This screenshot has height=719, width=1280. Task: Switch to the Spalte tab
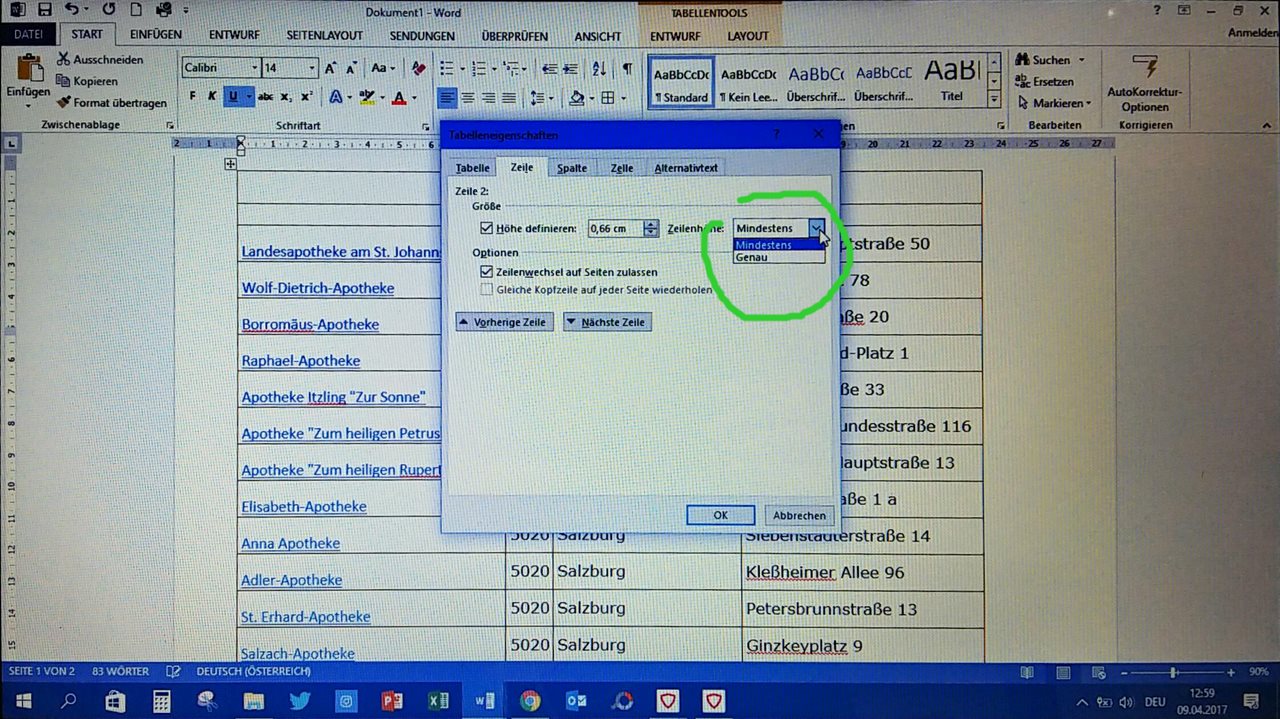(572, 168)
